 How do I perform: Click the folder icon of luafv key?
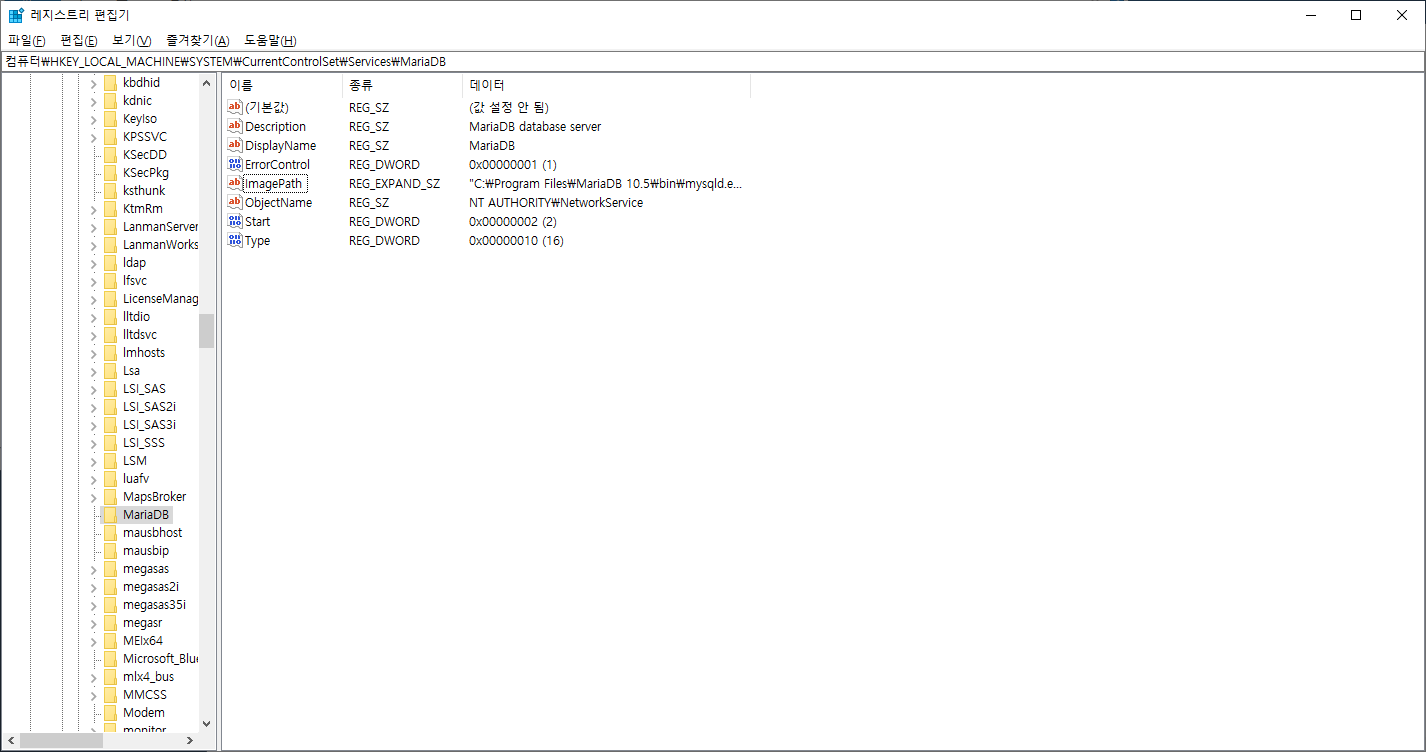click(110, 478)
